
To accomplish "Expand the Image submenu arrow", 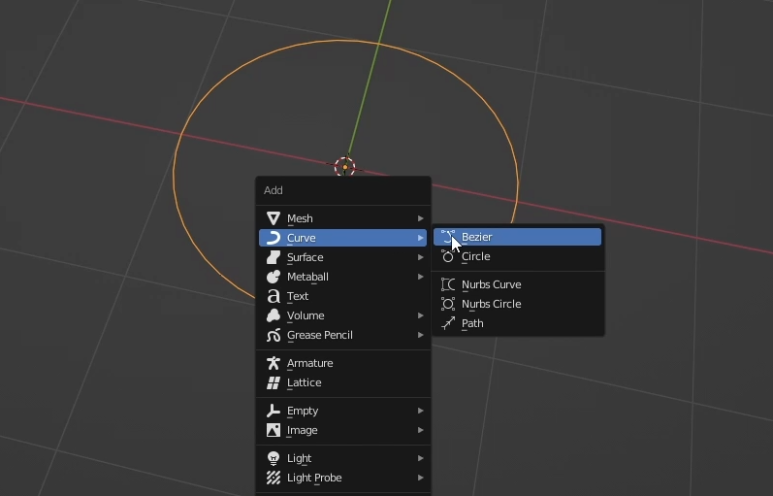I will (x=421, y=430).
